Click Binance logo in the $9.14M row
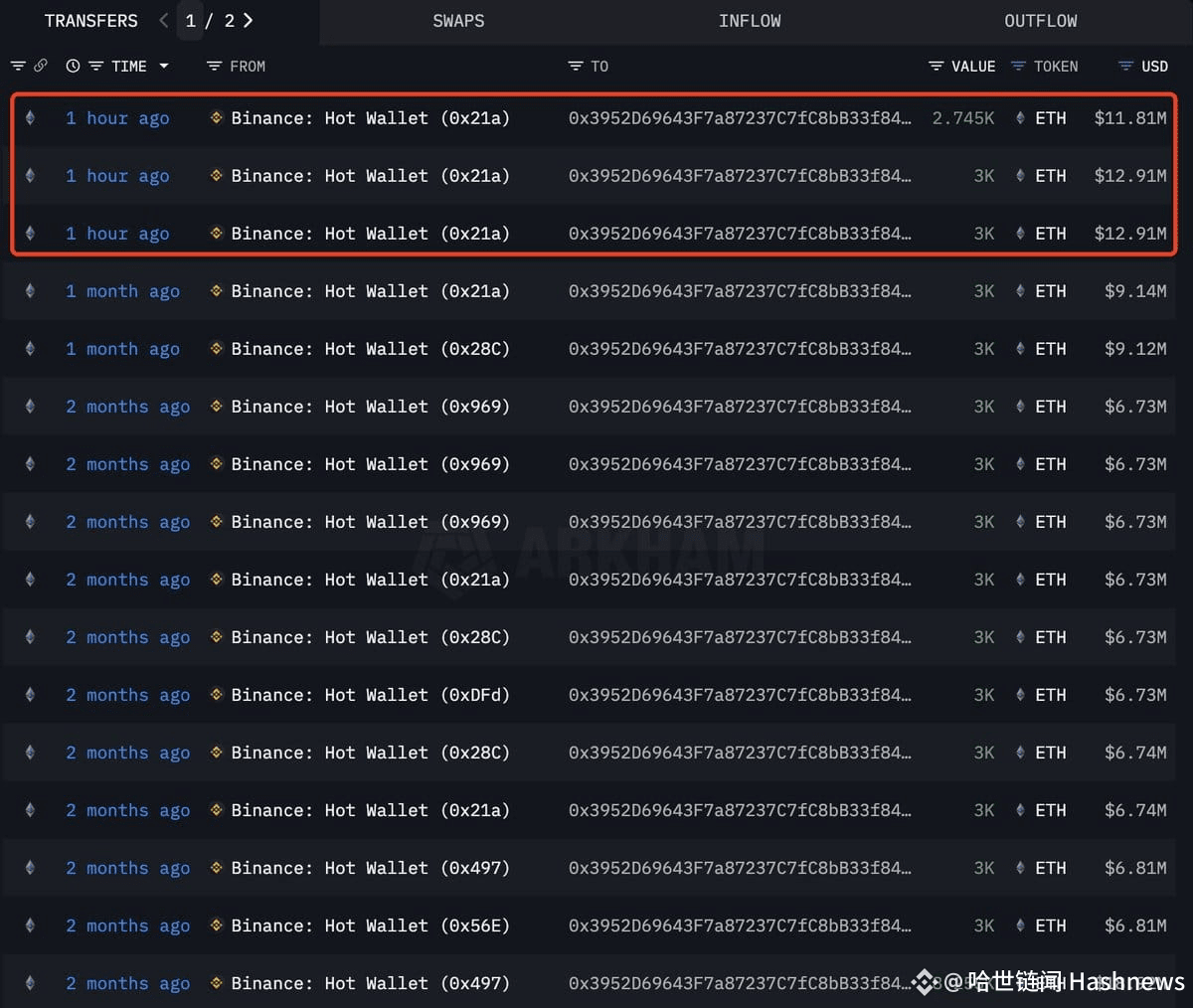Viewport: 1193px width, 1008px height. pyautogui.click(x=216, y=291)
